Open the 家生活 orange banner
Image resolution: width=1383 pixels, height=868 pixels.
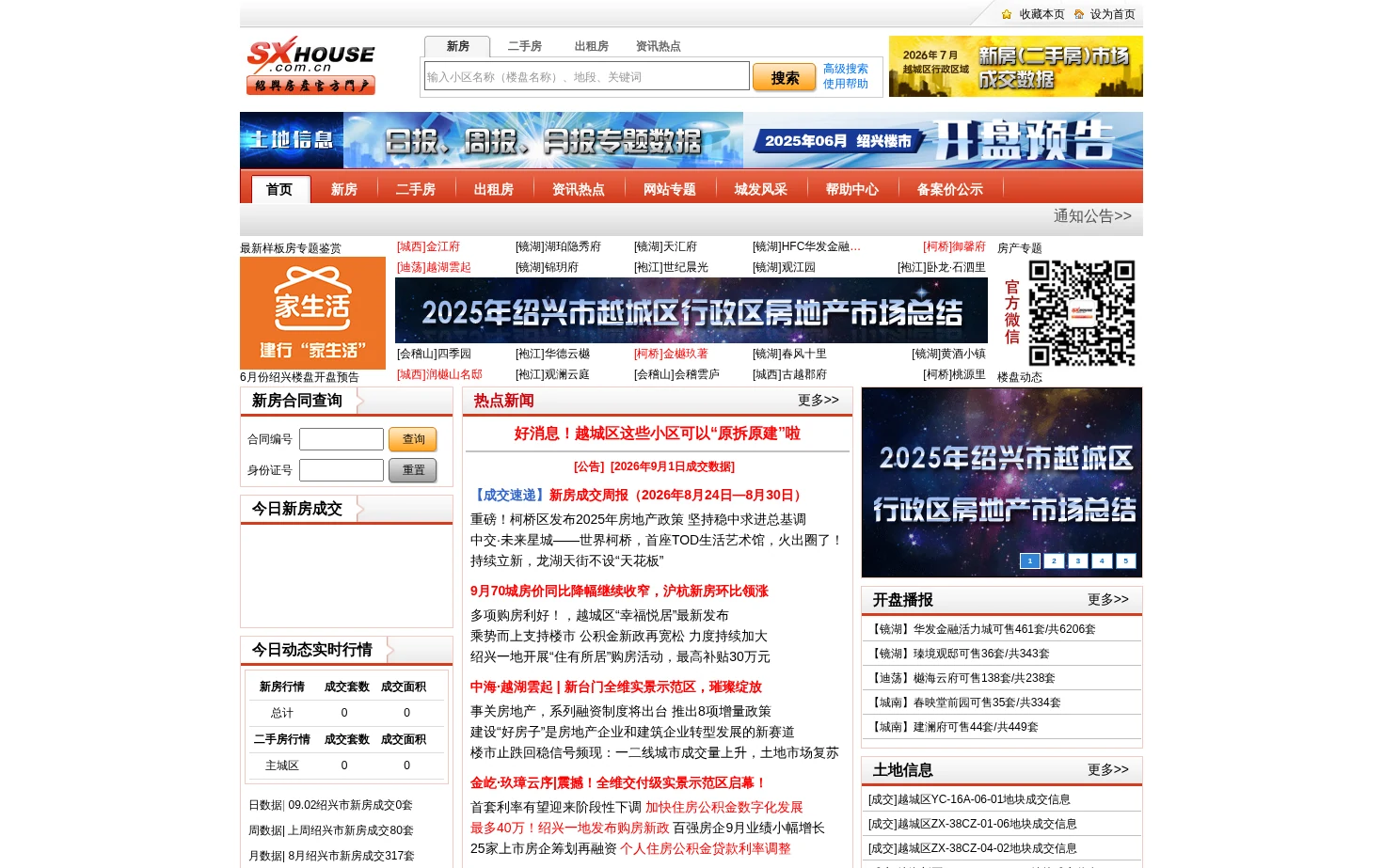312,313
